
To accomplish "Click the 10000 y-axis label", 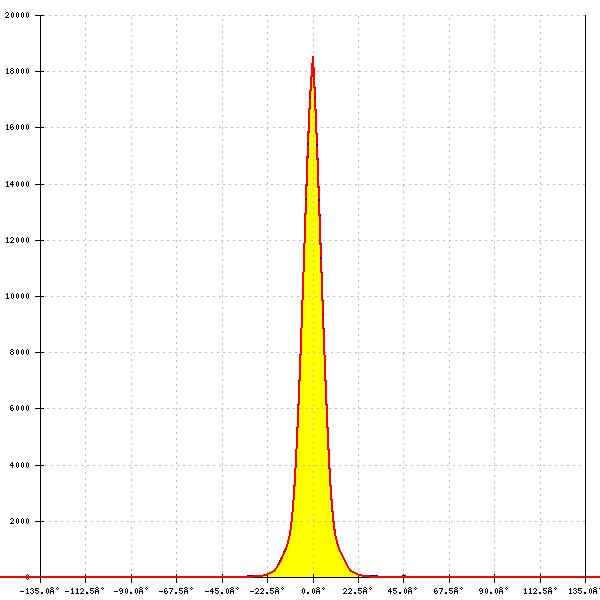I will click(x=15, y=296).
